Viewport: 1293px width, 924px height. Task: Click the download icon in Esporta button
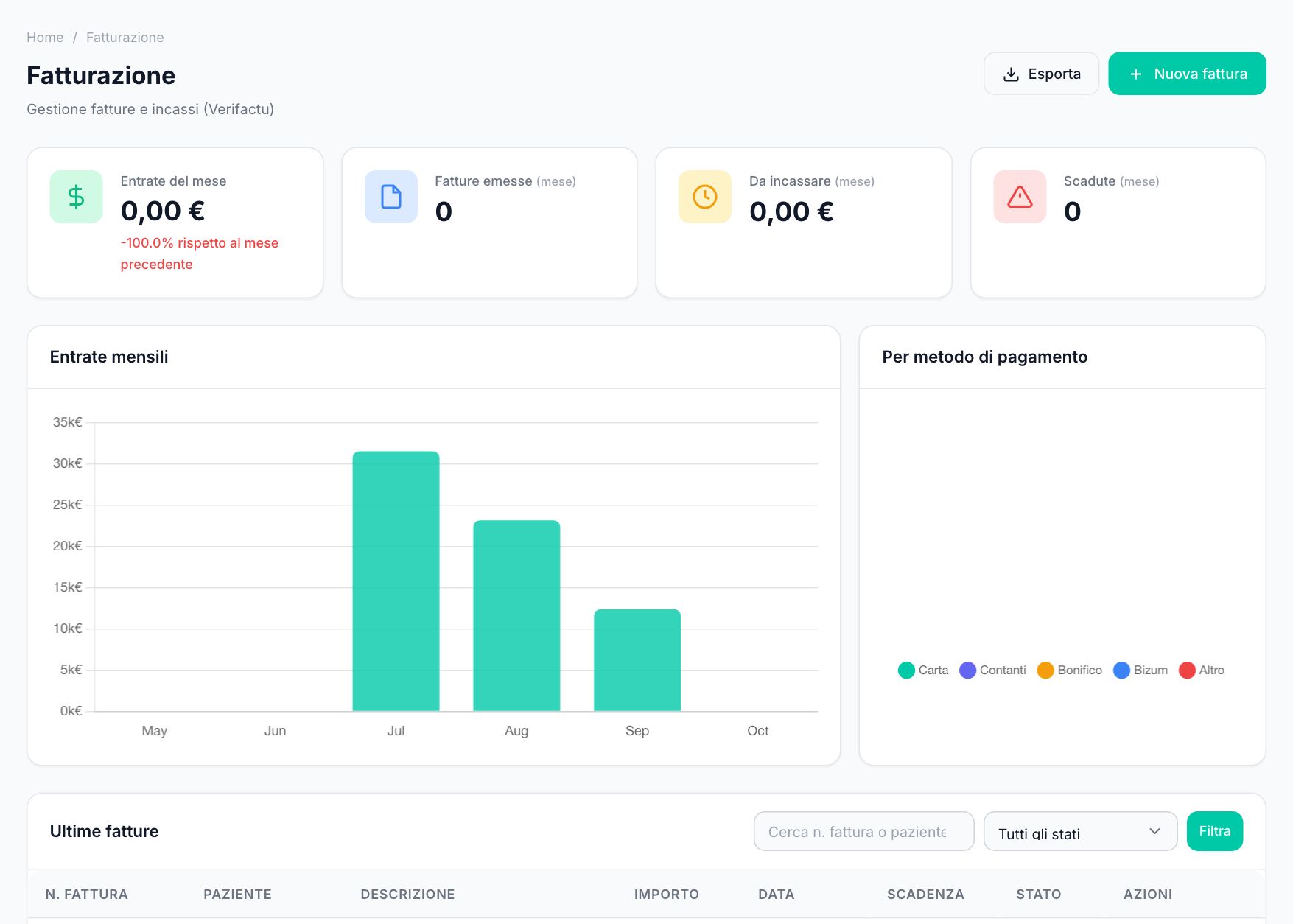click(1011, 74)
